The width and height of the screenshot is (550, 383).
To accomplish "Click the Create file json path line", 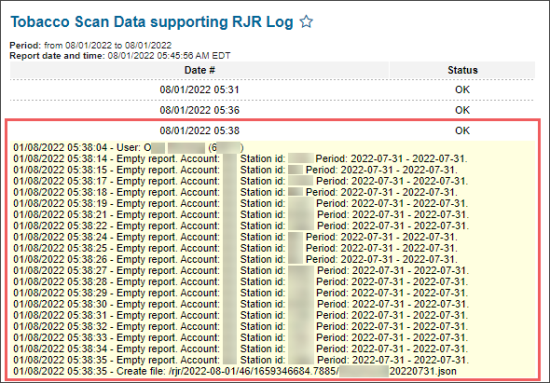I will [x=235, y=371].
